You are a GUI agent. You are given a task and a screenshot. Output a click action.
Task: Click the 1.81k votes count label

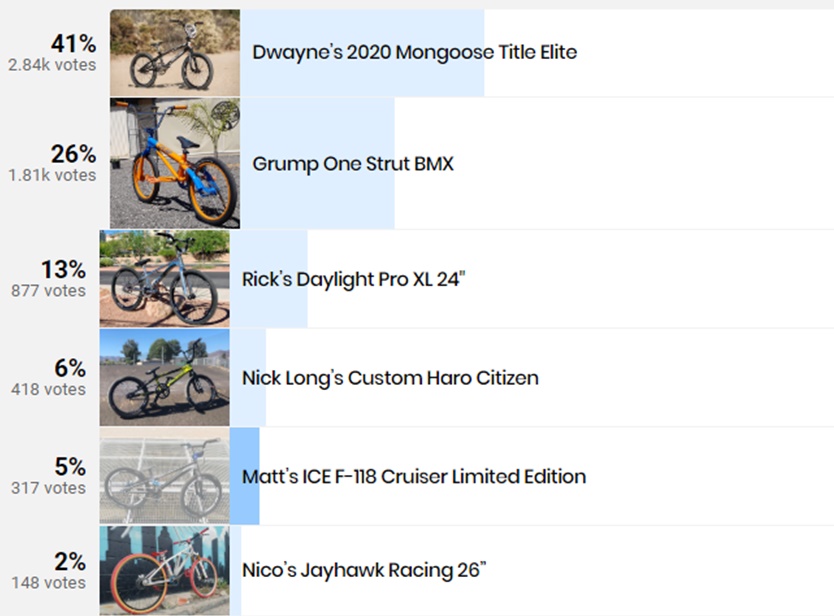[52, 175]
